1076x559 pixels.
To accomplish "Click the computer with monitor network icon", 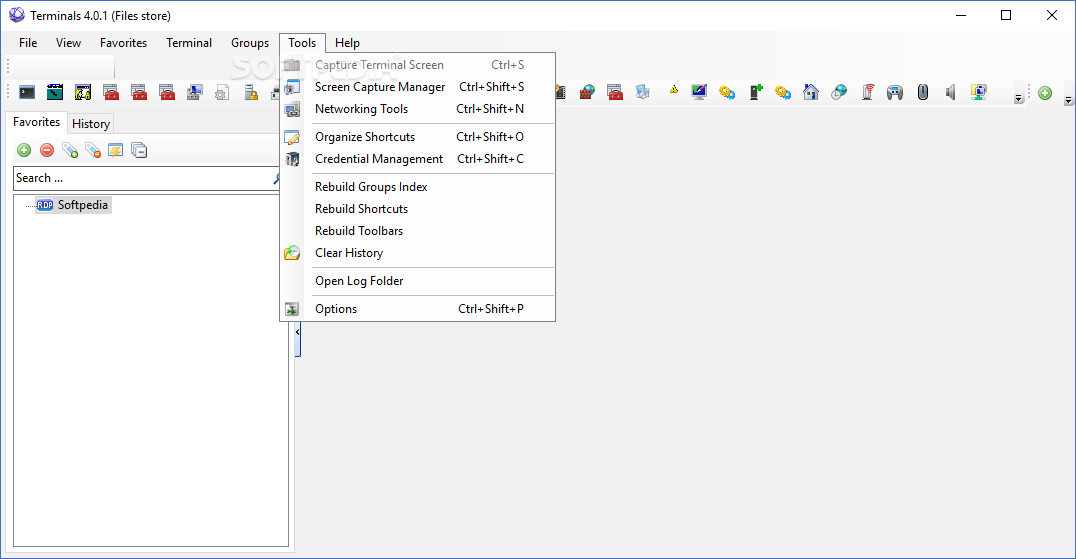I will (x=195, y=92).
